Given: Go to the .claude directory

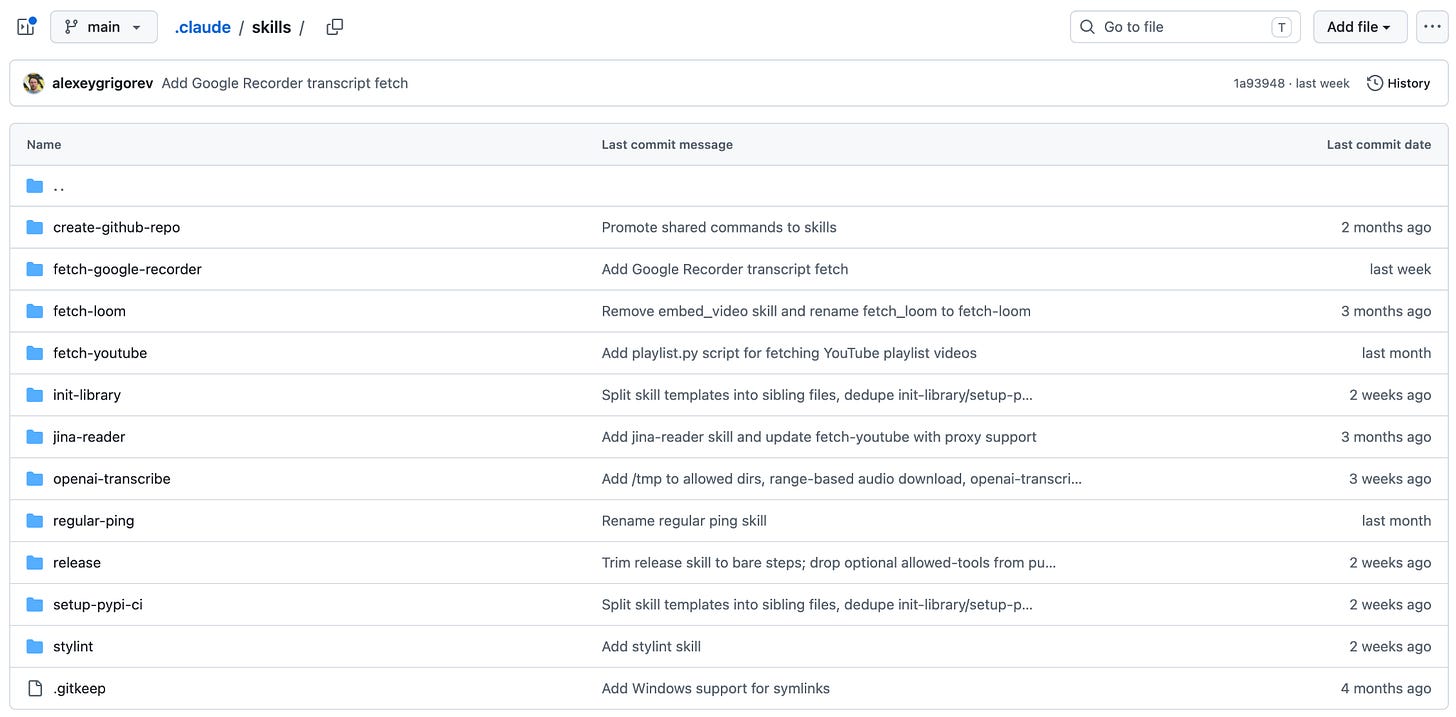Looking at the screenshot, I should coord(203,27).
